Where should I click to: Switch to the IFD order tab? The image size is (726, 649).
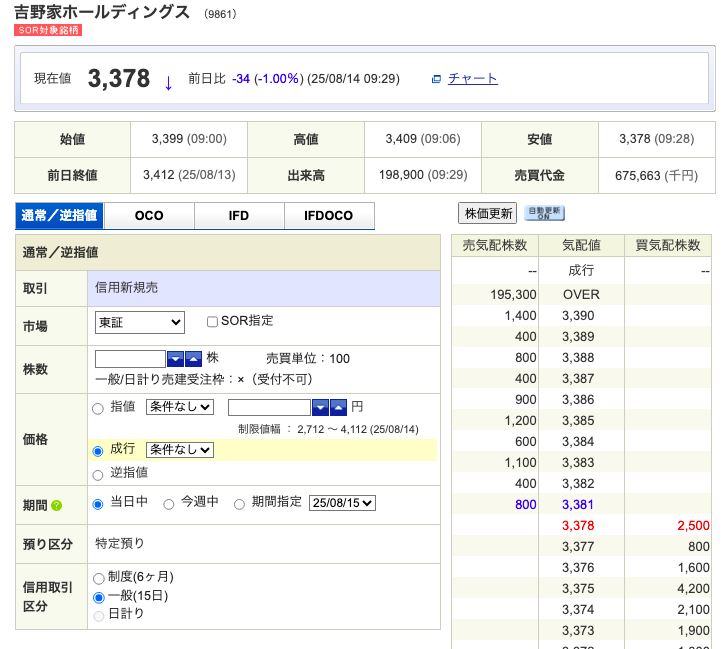239,216
